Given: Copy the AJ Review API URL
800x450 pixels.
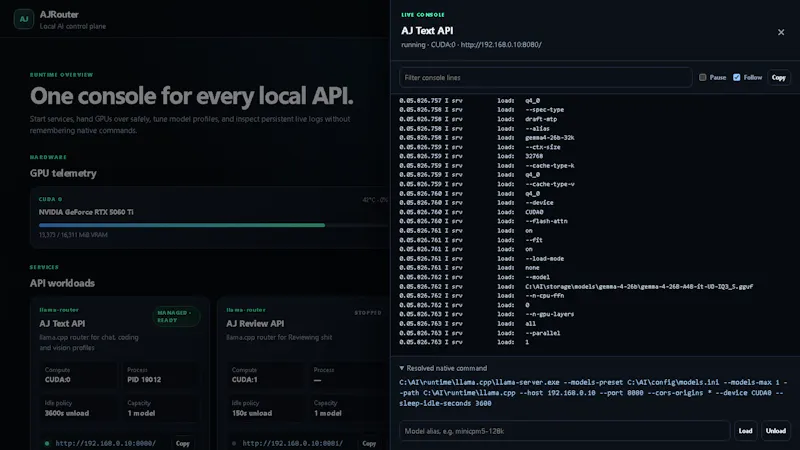Looking at the screenshot, I should pyautogui.click(x=369, y=443).
